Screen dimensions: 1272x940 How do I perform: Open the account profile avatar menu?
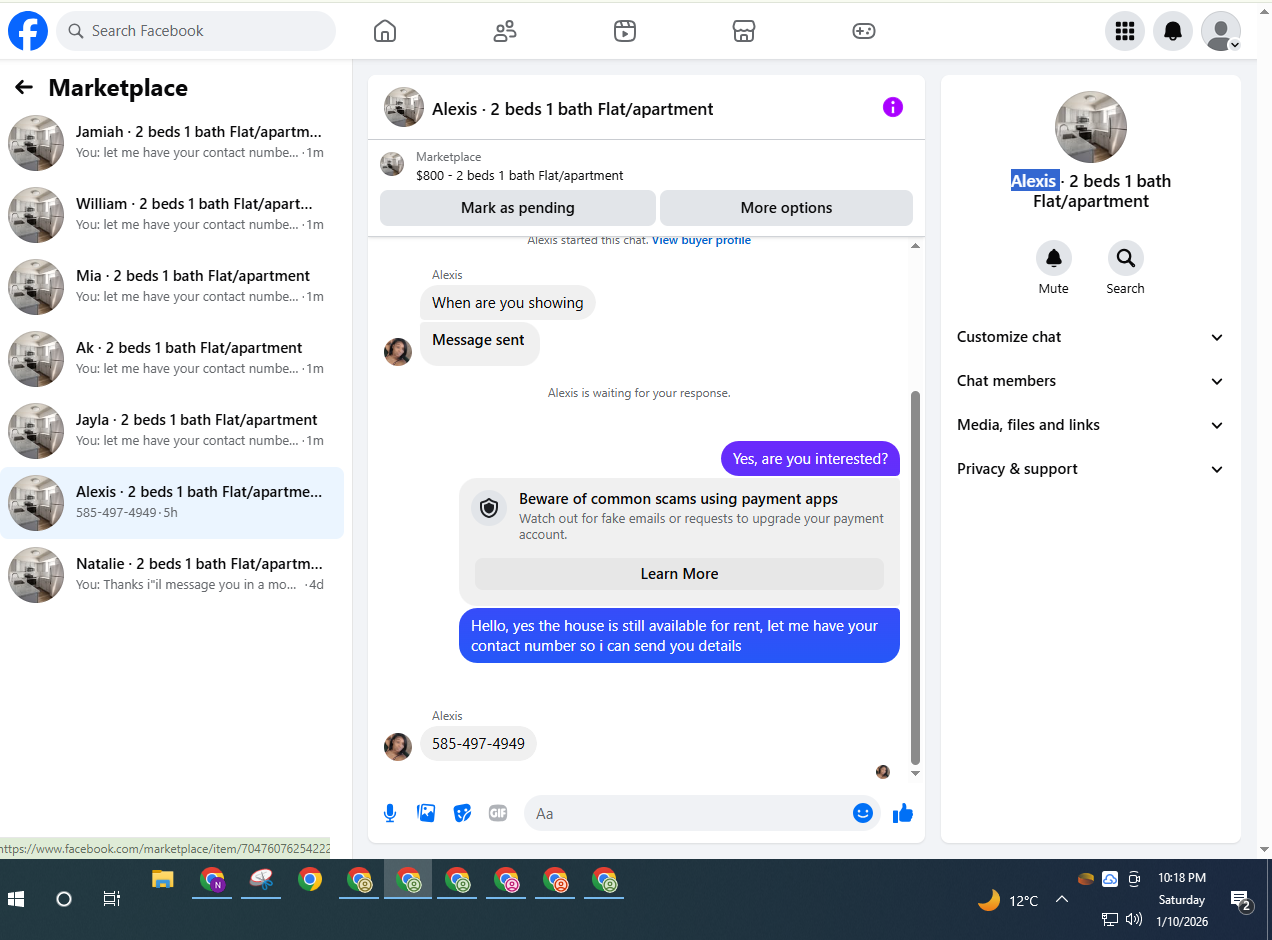coord(1221,31)
